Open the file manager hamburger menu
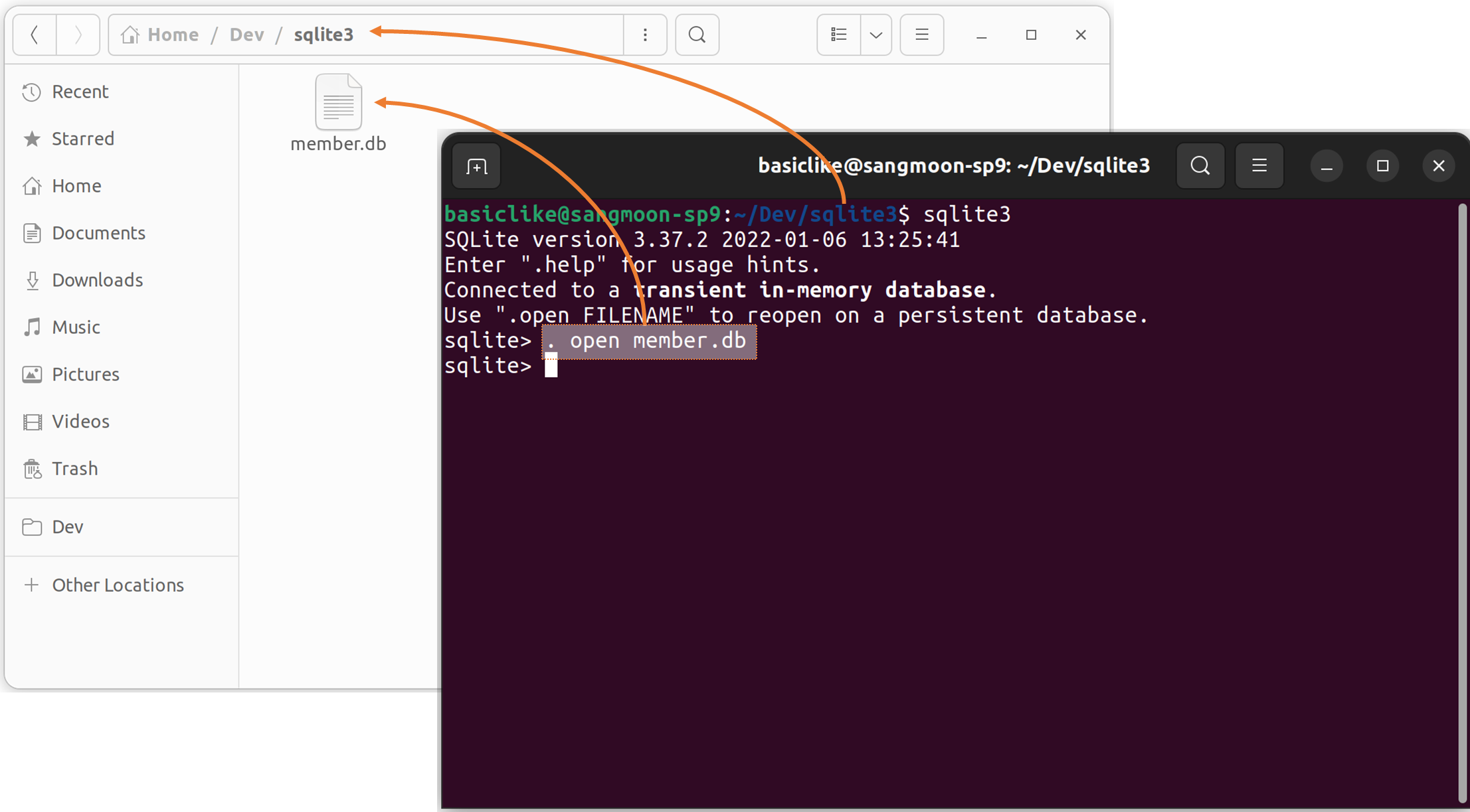Screen dimensions: 1470x812 click(921, 35)
